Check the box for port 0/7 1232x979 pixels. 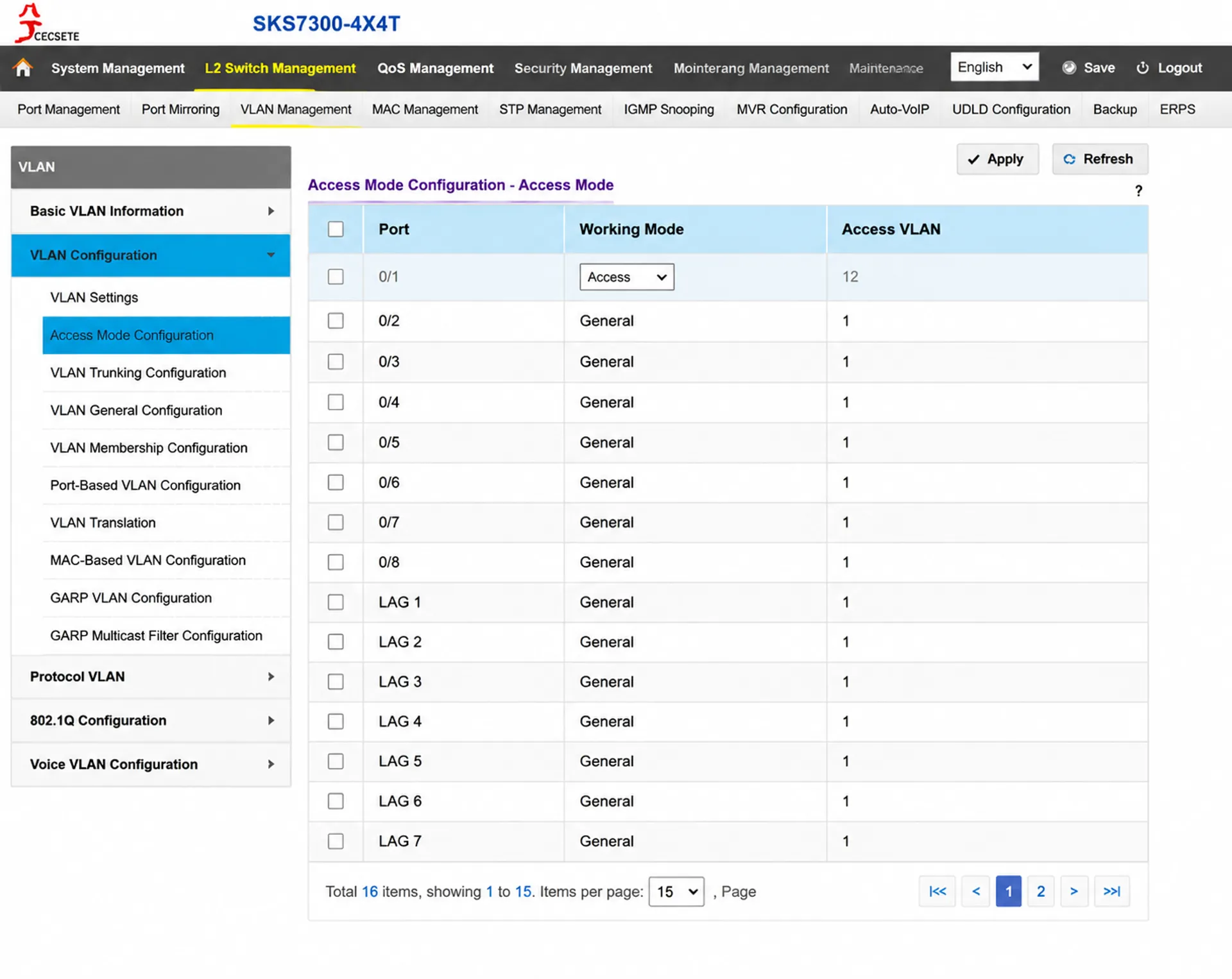tap(336, 522)
